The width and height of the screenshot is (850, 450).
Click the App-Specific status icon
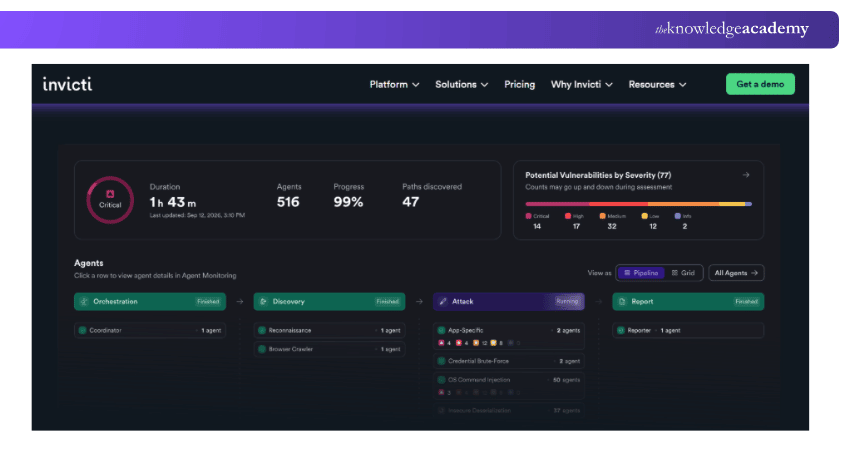pyautogui.click(x=441, y=330)
